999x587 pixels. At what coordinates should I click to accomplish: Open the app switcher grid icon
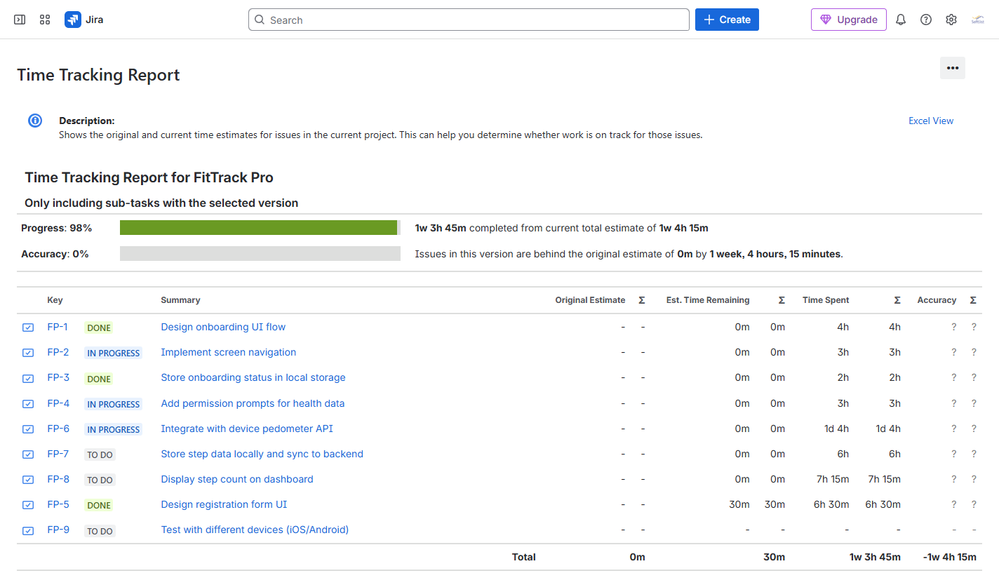(44, 19)
